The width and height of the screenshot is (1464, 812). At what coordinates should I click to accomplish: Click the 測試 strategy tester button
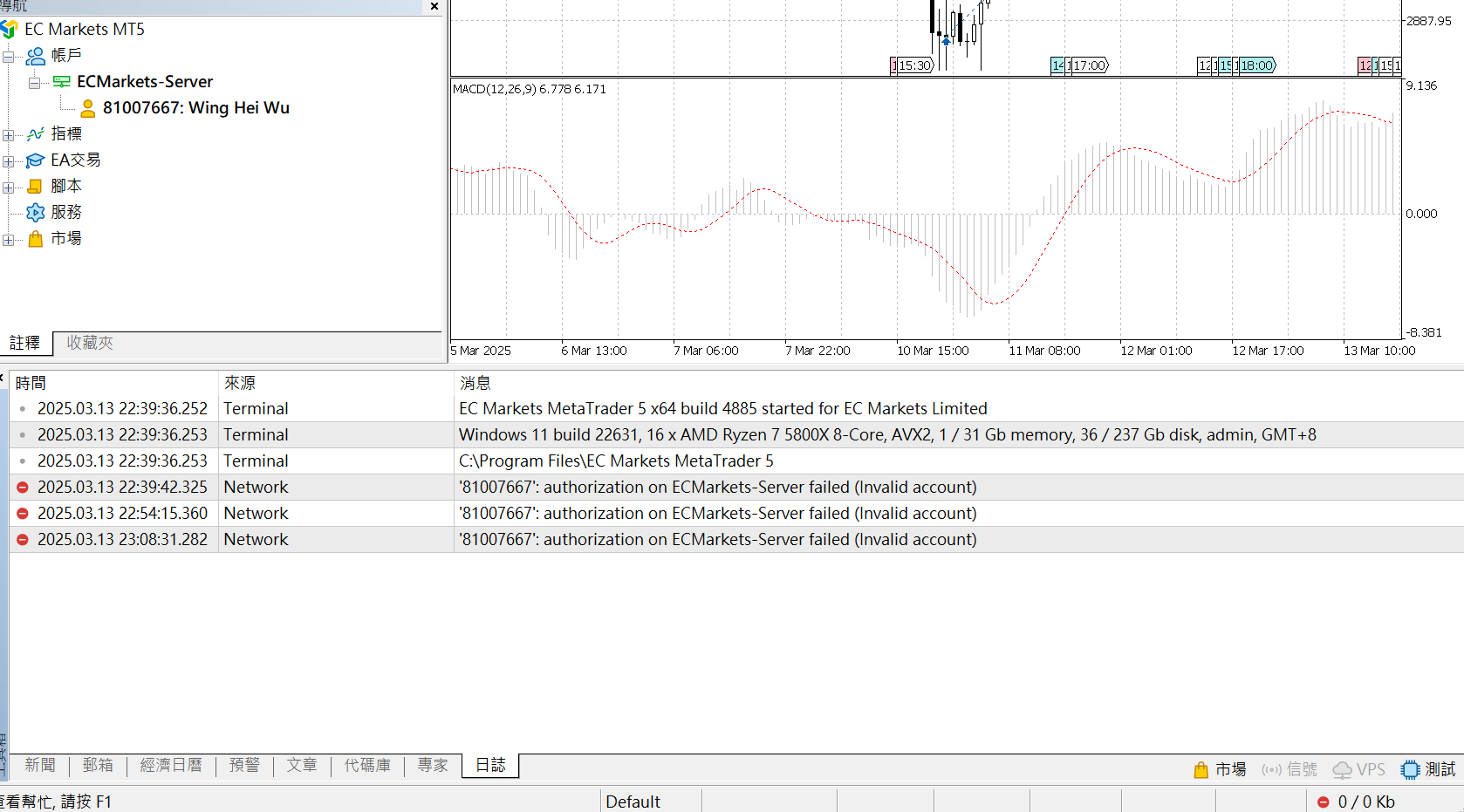click(x=1428, y=769)
